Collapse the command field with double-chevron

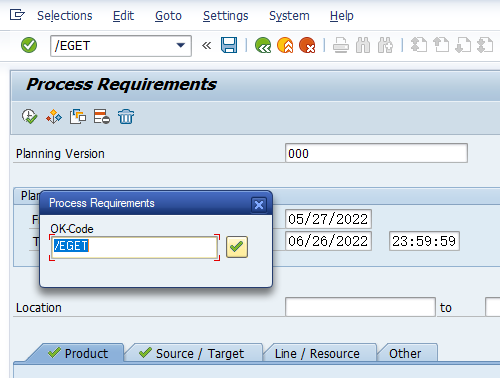pos(207,45)
